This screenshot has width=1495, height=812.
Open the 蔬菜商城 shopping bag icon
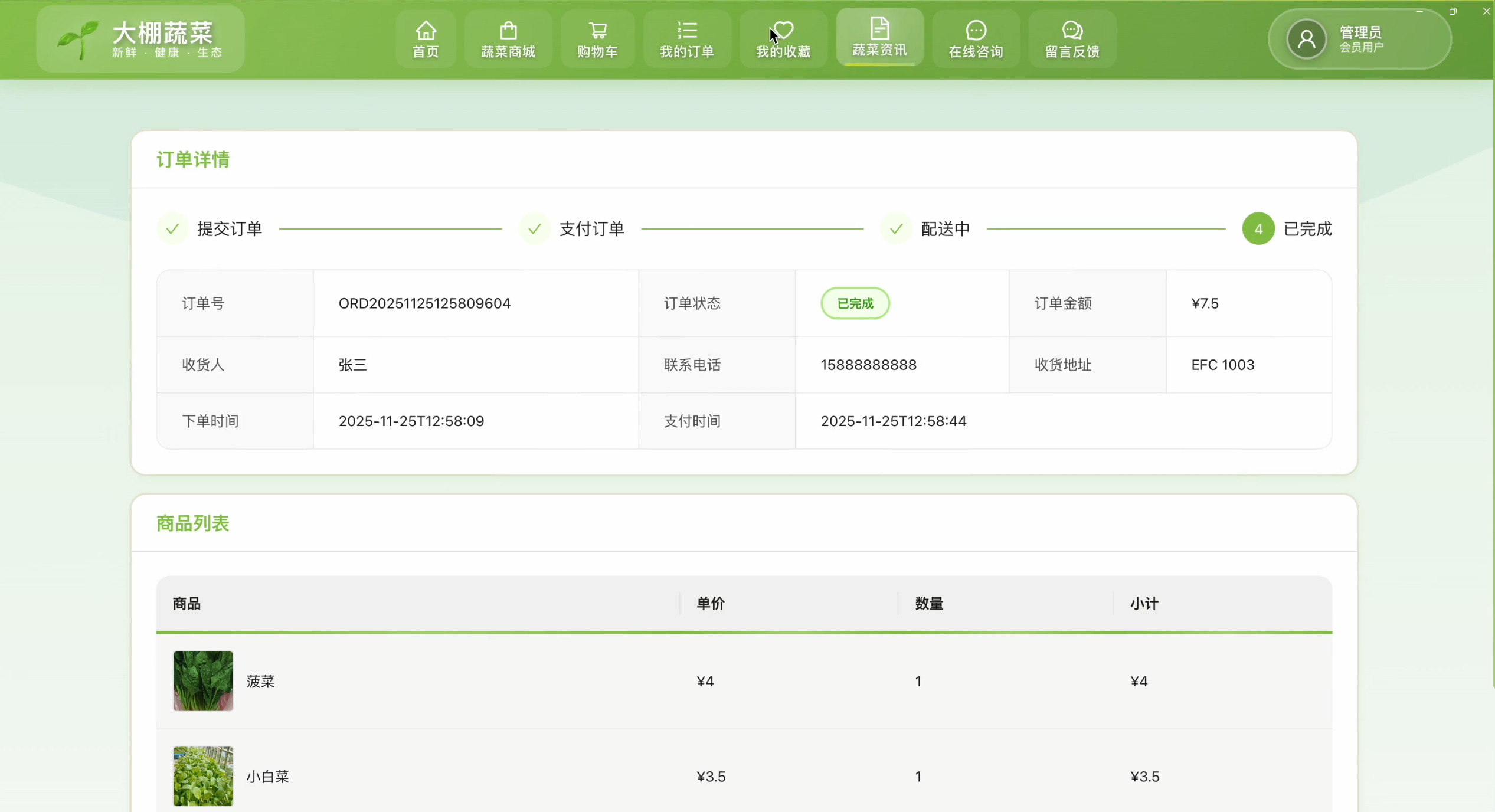coord(508,30)
